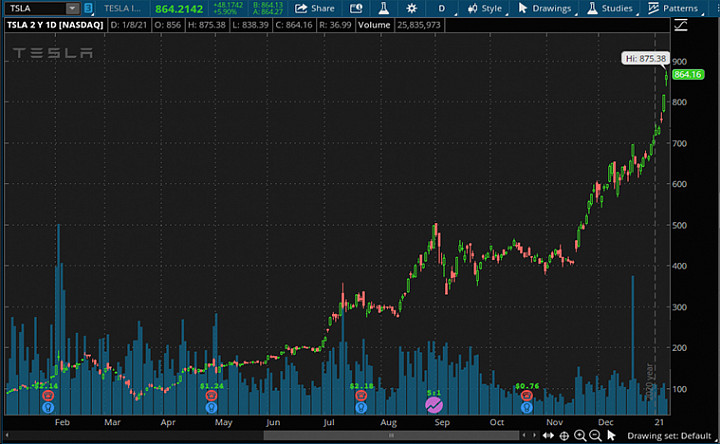The width and height of the screenshot is (720, 444).
Task: Click the red earnings icon below $1.24
Action: [211, 395]
